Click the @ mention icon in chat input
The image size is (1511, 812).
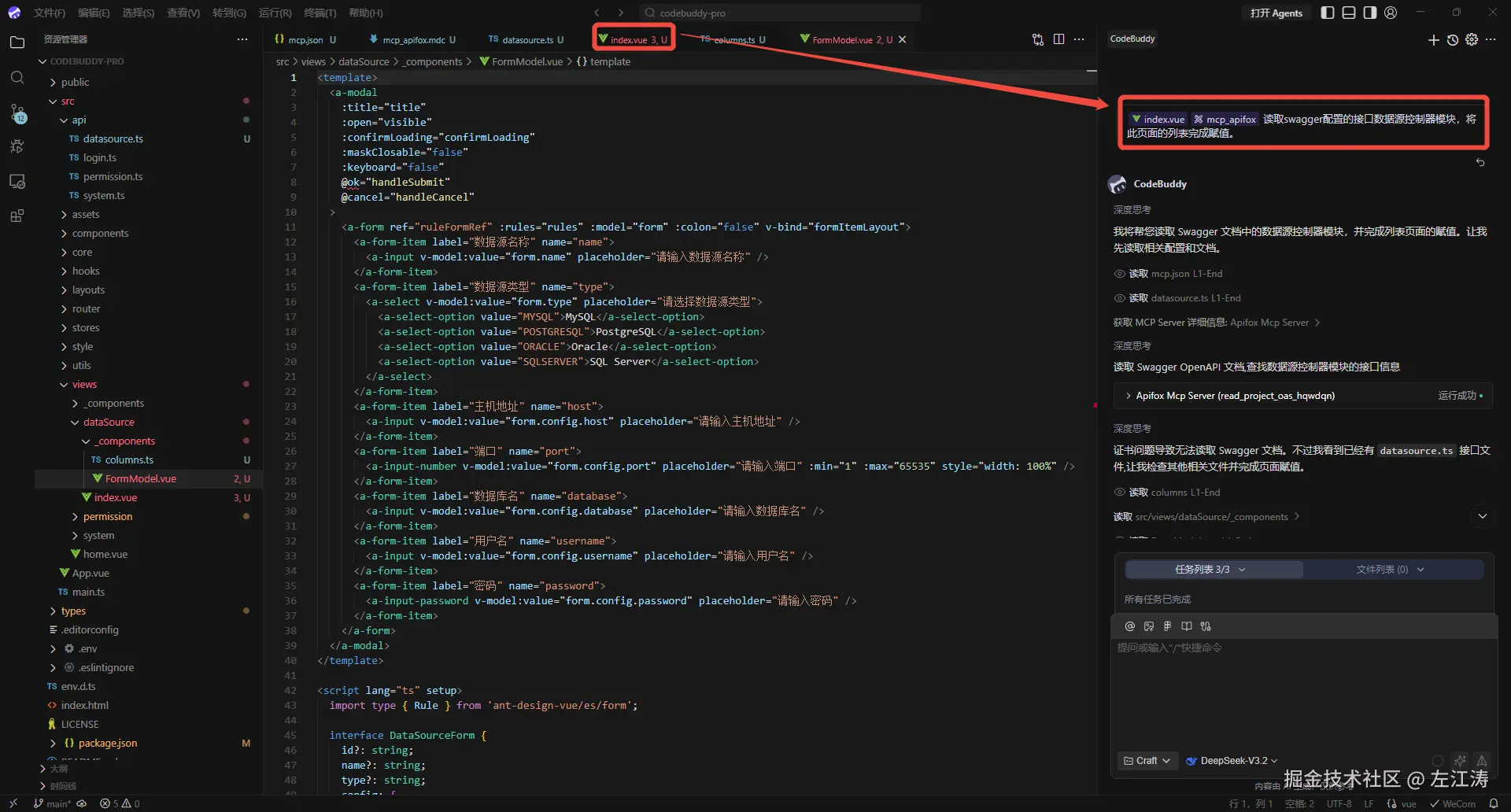[1129, 626]
